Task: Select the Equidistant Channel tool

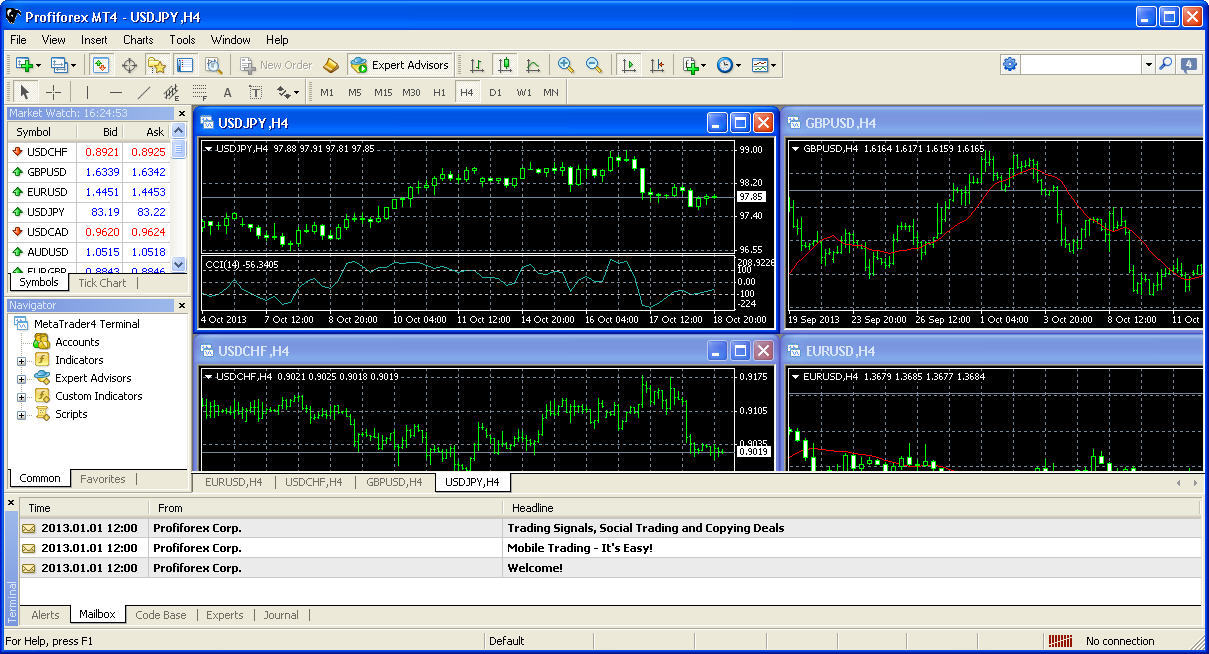Action: [x=171, y=92]
